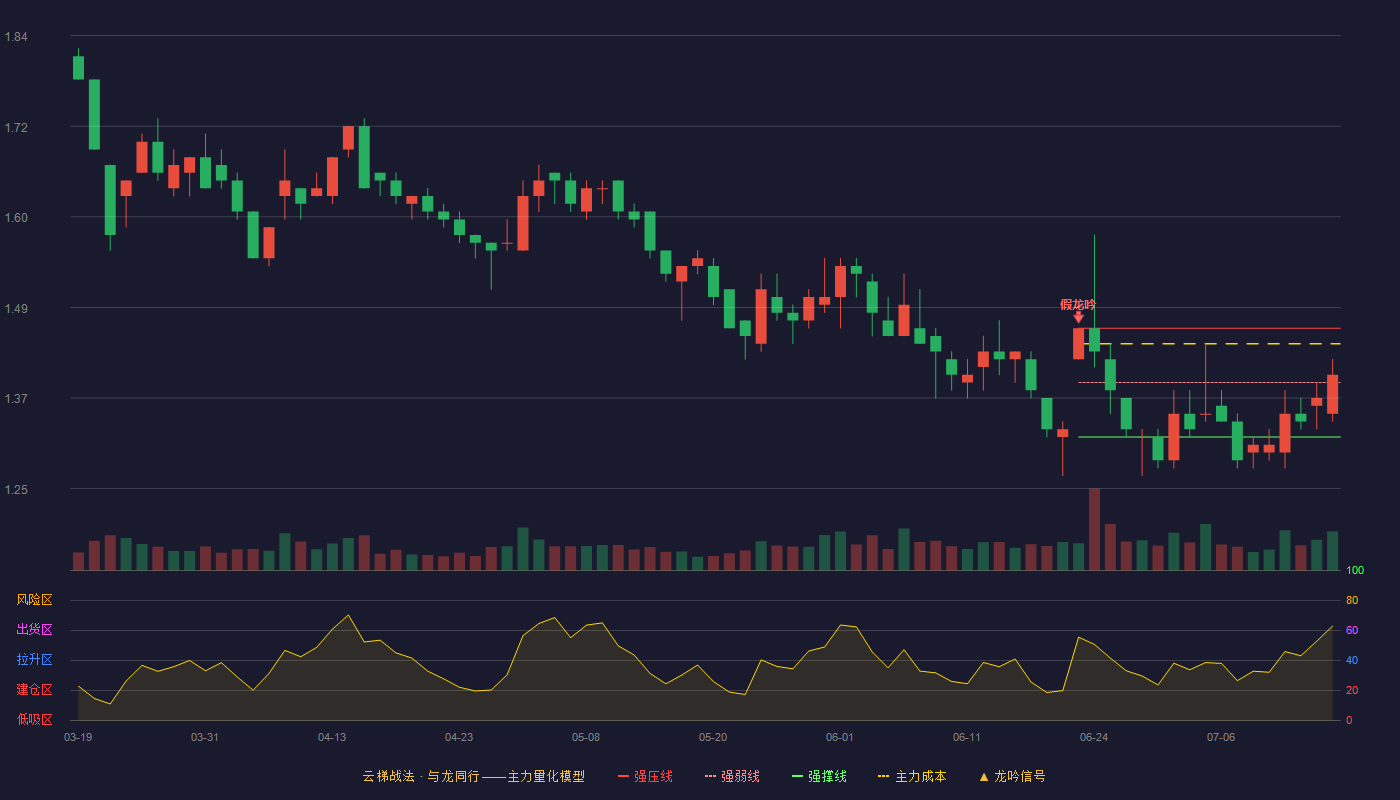Click the 05-20 date label
Screen dimensions: 1400x800
tap(713, 737)
